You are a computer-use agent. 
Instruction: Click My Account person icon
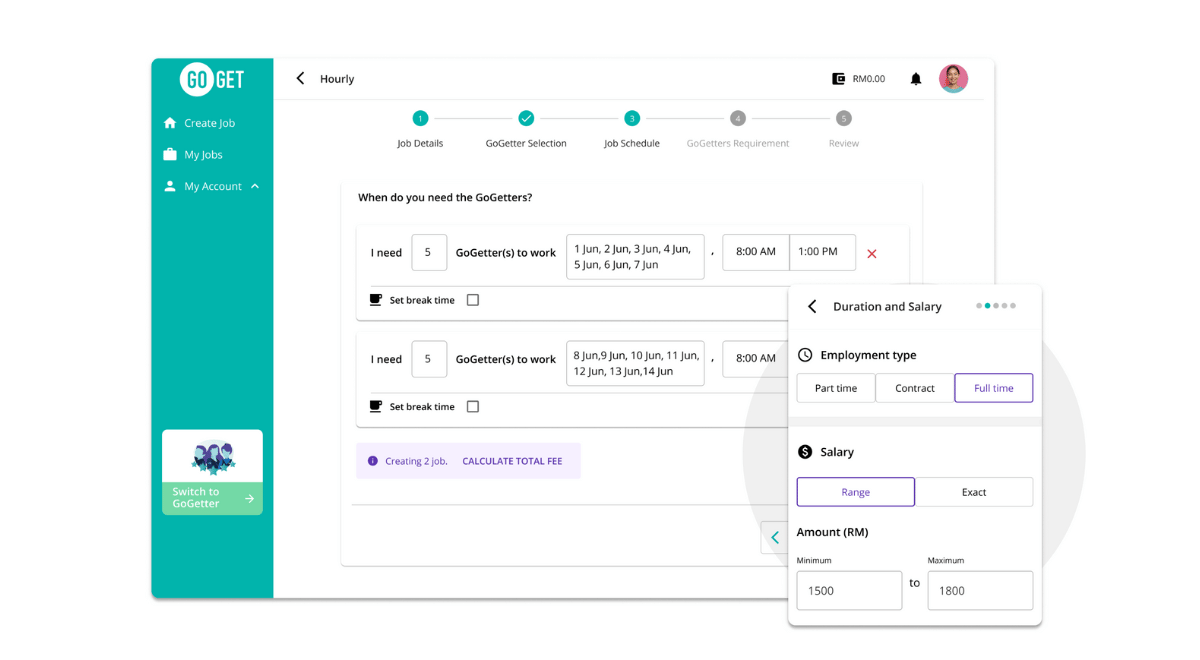click(x=170, y=186)
